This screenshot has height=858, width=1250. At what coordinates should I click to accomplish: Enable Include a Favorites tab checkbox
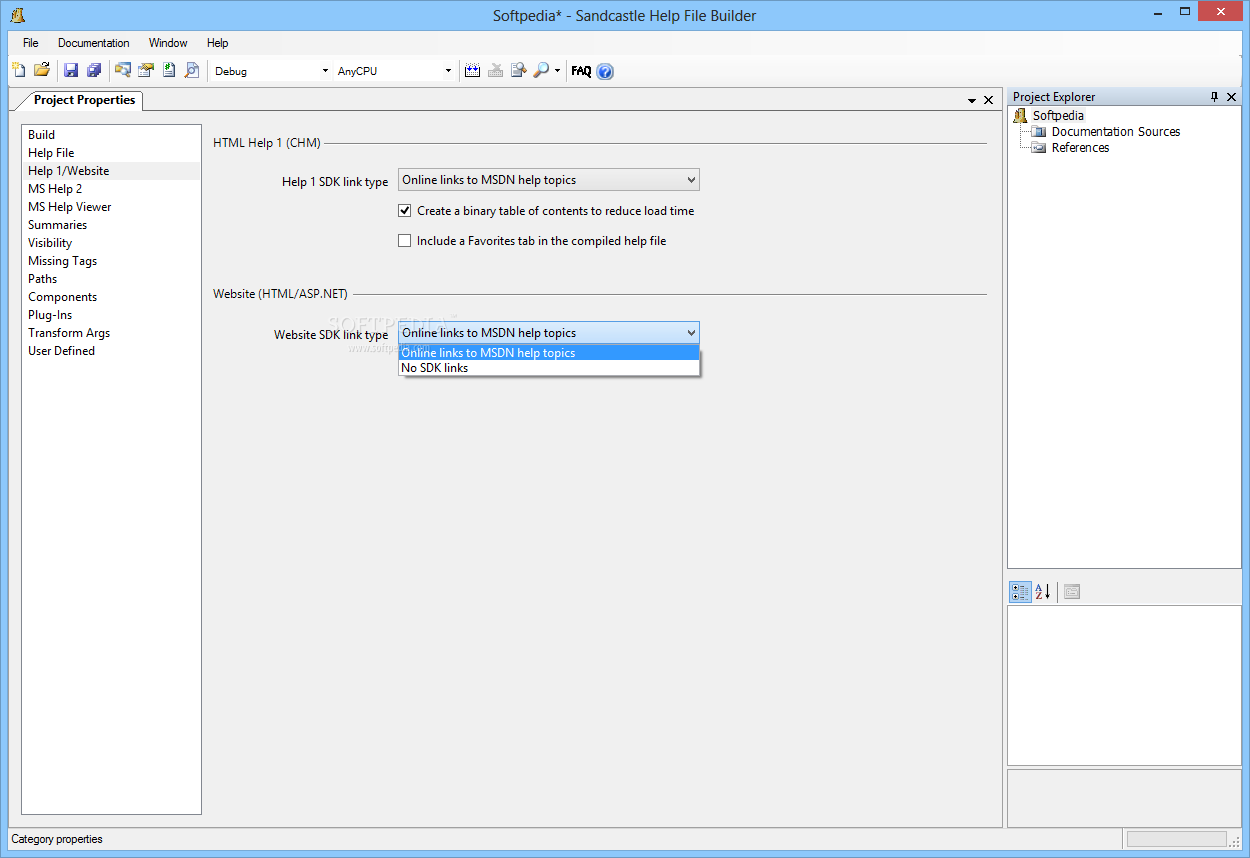point(405,241)
